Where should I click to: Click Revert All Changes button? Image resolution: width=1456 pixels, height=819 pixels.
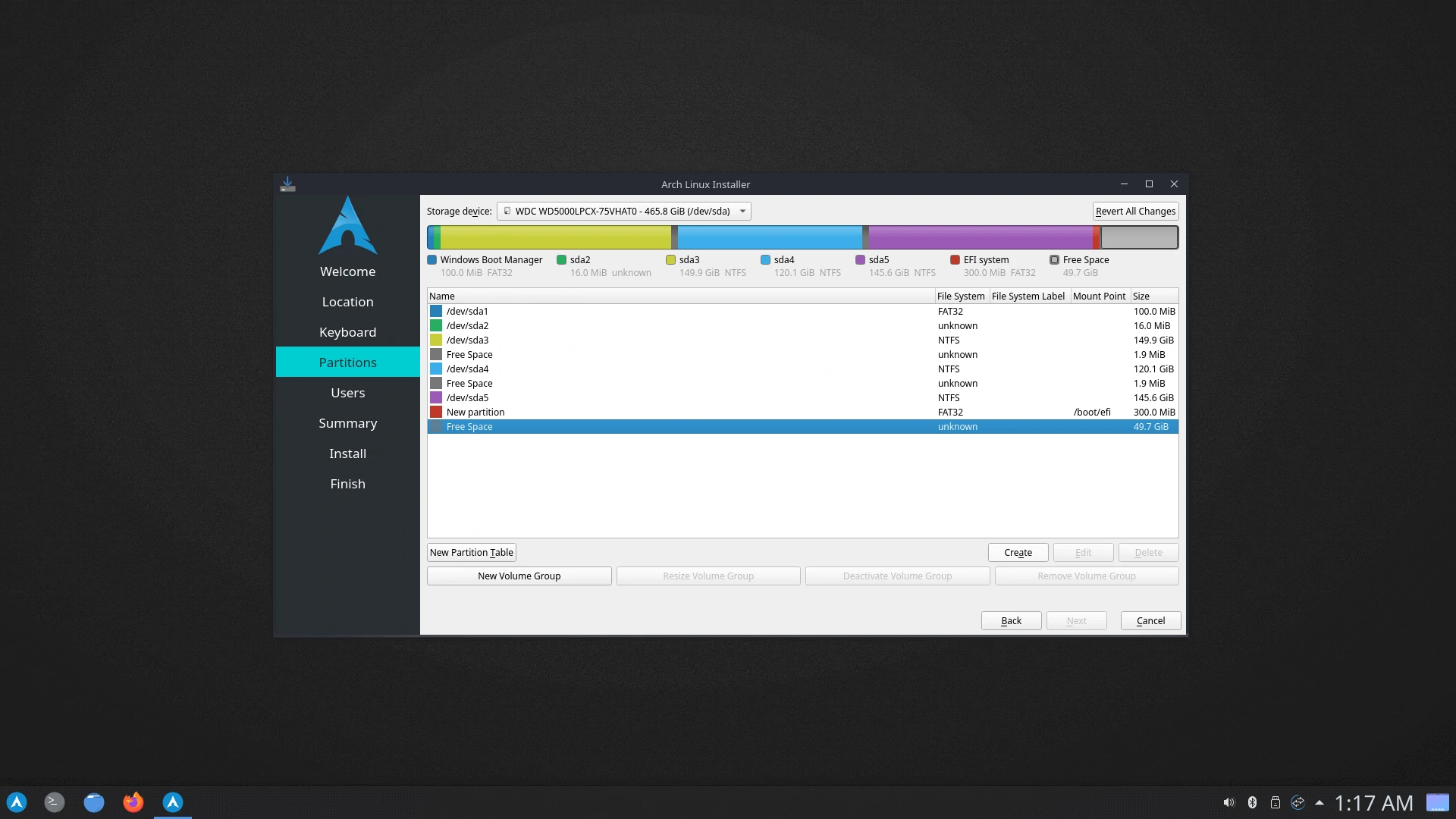[x=1135, y=212]
